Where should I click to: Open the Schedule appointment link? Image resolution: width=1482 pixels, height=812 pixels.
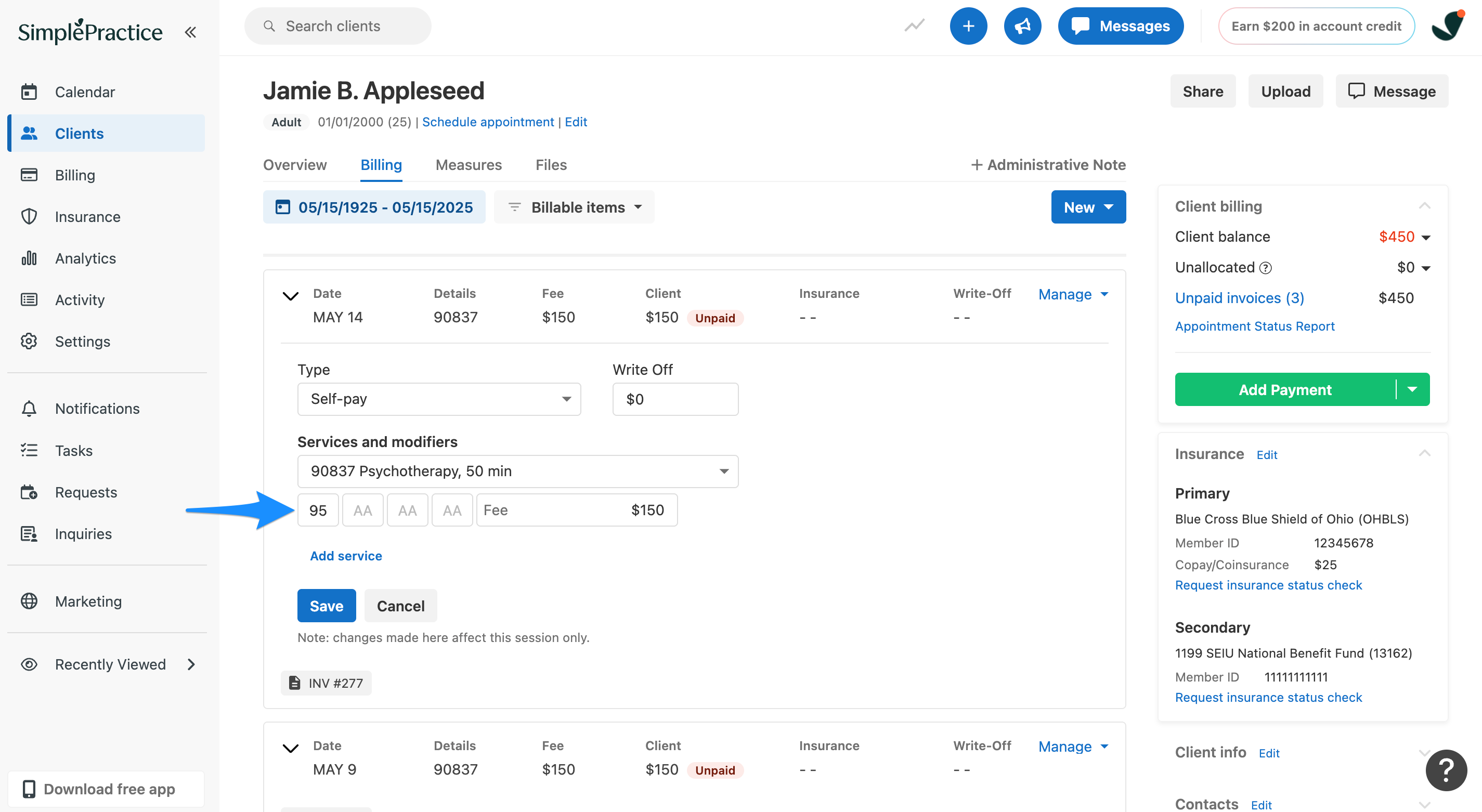point(488,122)
